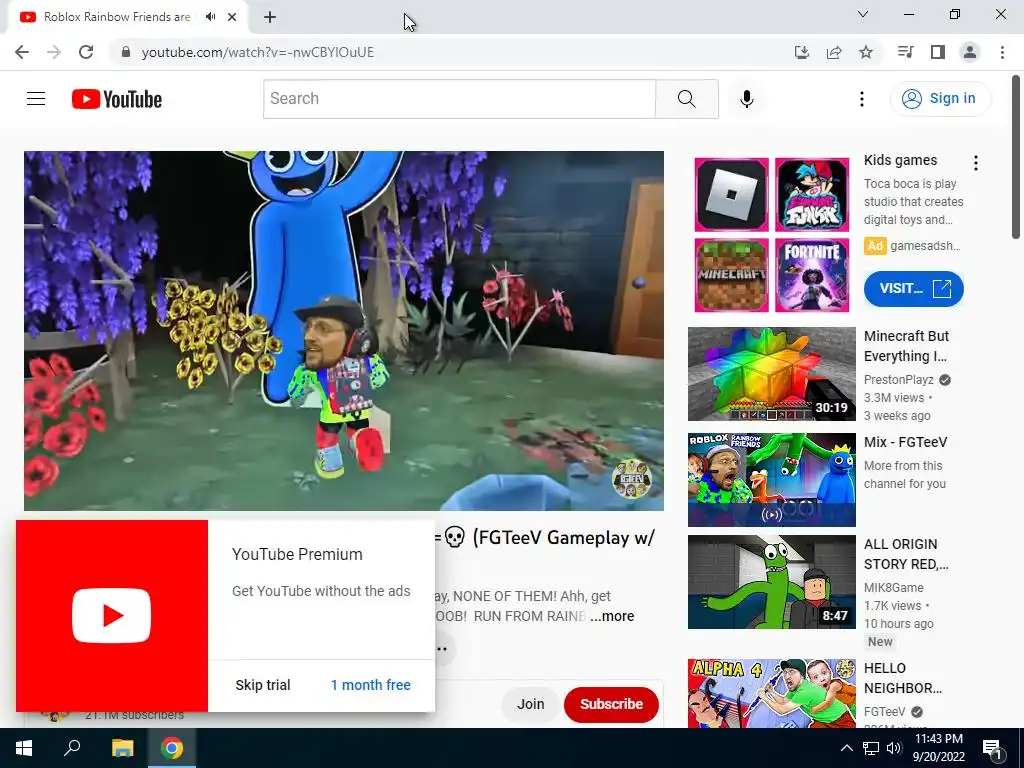The height and width of the screenshot is (768, 1024).
Task: Close the Roblox Rainbow Friends tab
Action: coord(232,17)
